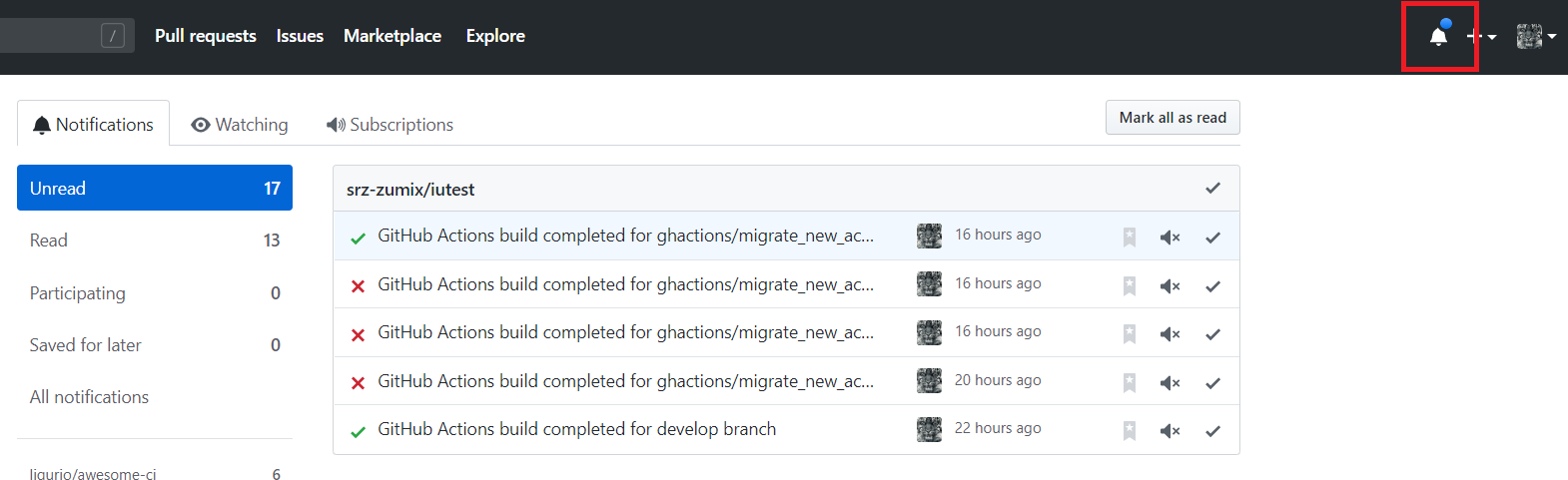The width and height of the screenshot is (1568, 480).
Task: Click avatar on the develop branch notification
Action: coord(929,429)
